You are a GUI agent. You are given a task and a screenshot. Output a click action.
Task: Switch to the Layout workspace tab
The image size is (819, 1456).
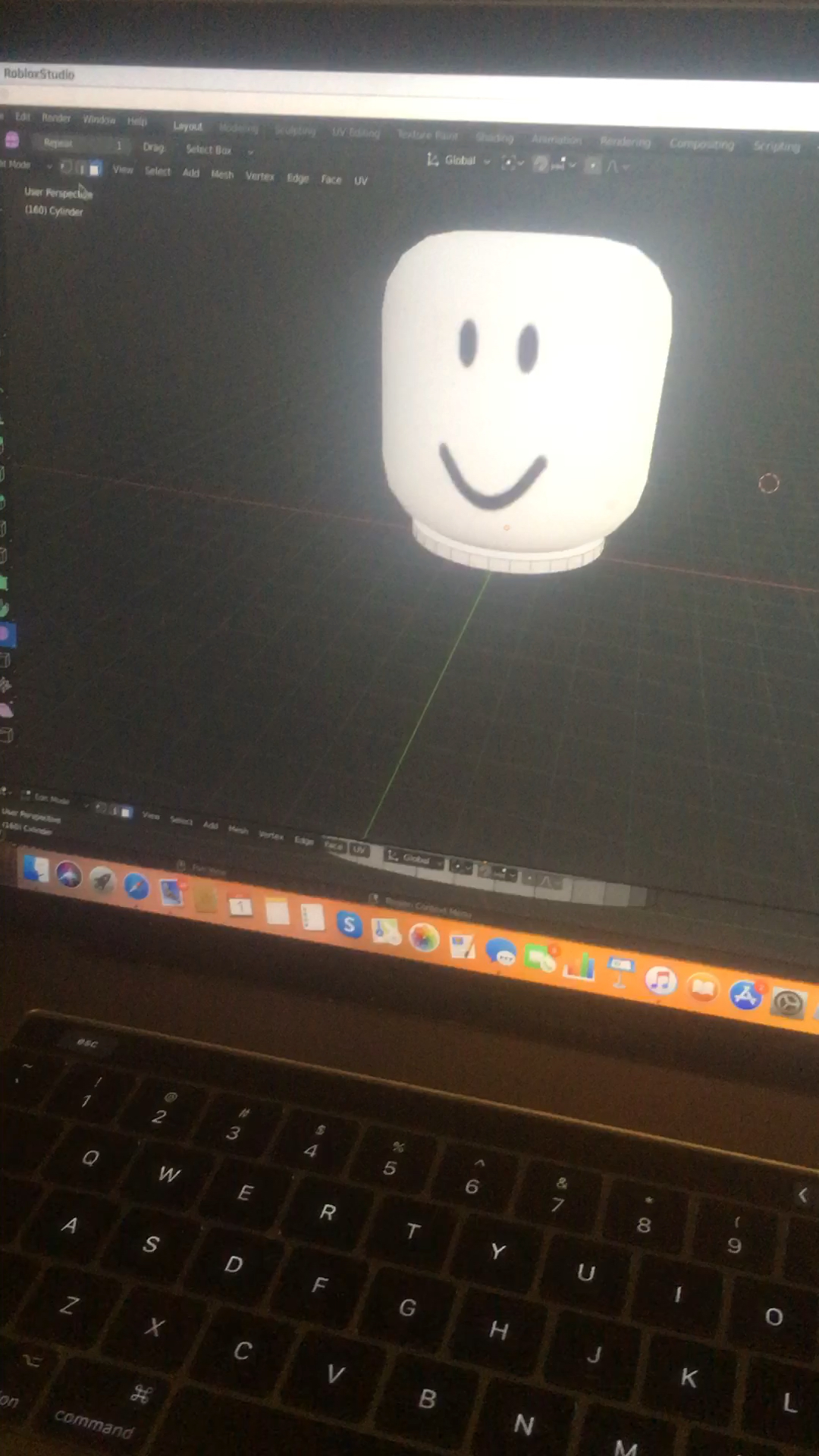[x=188, y=126]
